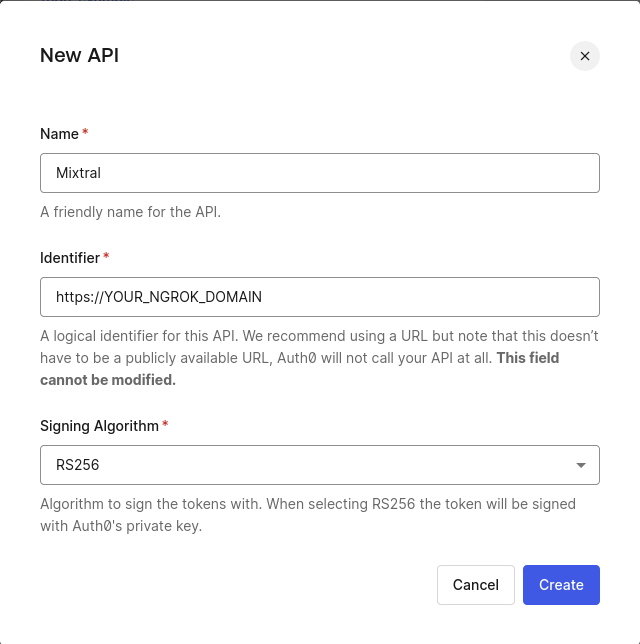Click the required asterisk next to Identifier
The image size is (640, 644).
(x=106, y=257)
